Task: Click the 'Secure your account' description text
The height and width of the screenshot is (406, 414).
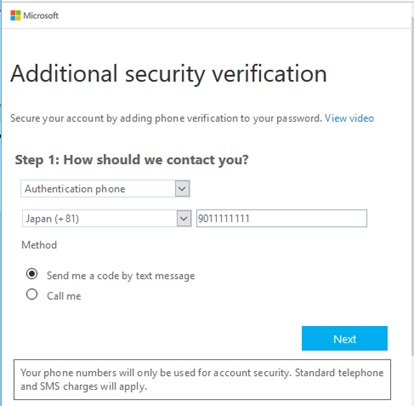Action: pyautogui.click(x=166, y=118)
